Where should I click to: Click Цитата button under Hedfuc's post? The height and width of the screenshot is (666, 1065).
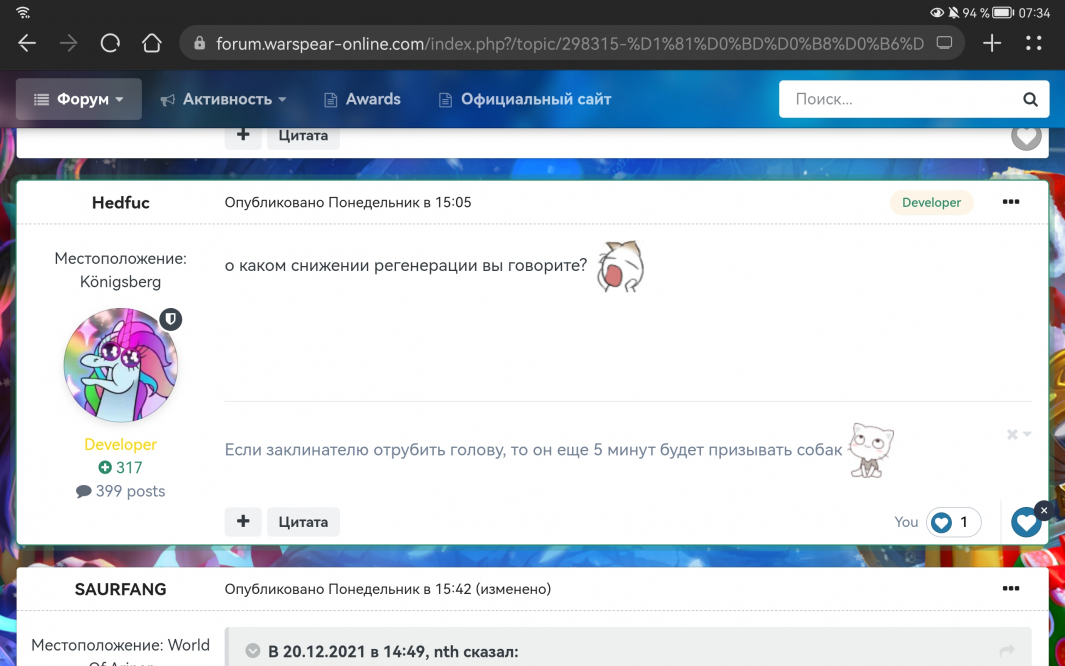pos(303,522)
